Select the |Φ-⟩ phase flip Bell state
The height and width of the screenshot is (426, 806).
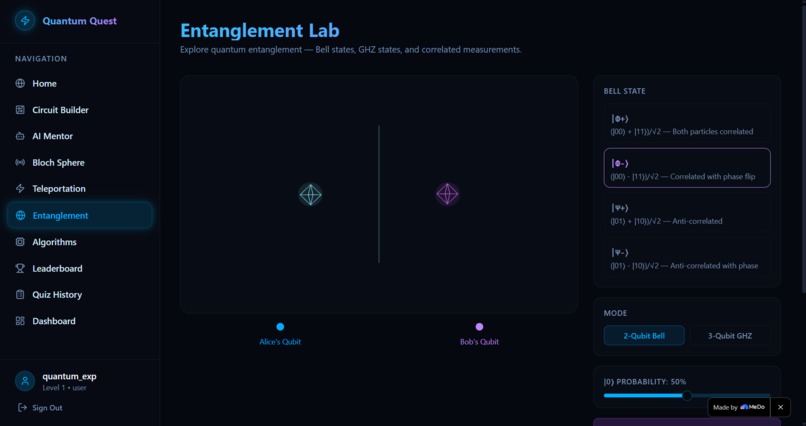click(687, 168)
